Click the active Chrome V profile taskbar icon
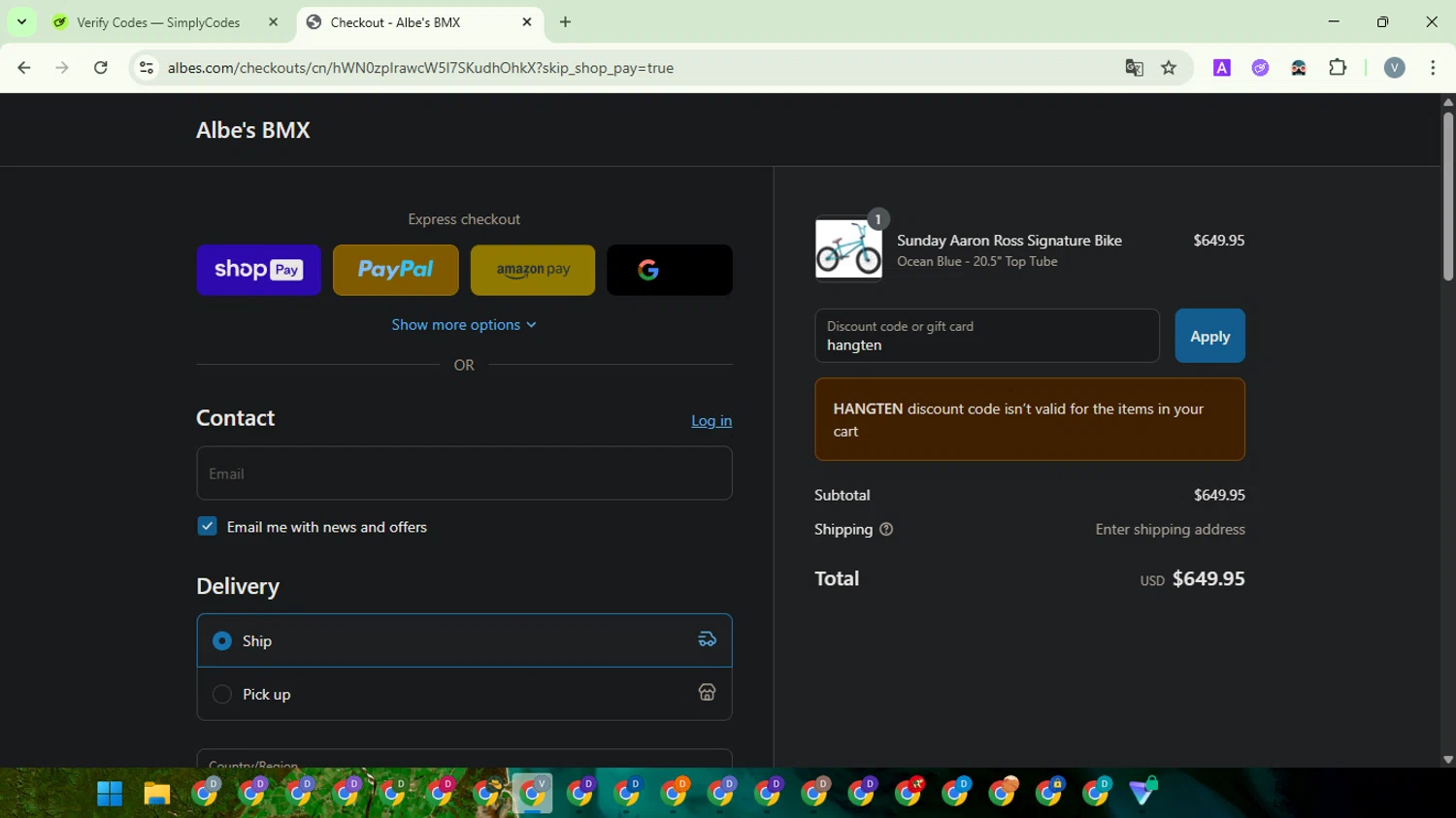Viewport: 1456px width, 818px height. click(533, 793)
